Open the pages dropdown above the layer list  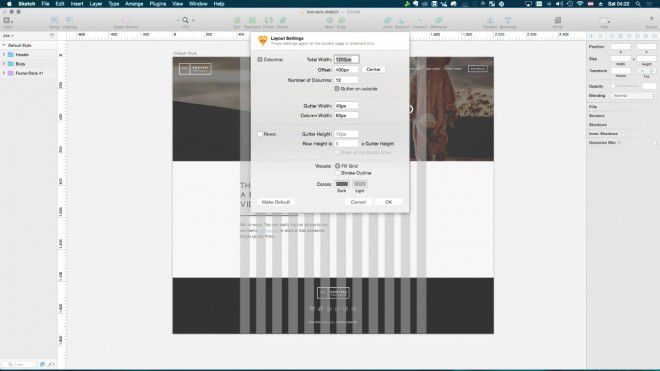[x=8, y=36]
